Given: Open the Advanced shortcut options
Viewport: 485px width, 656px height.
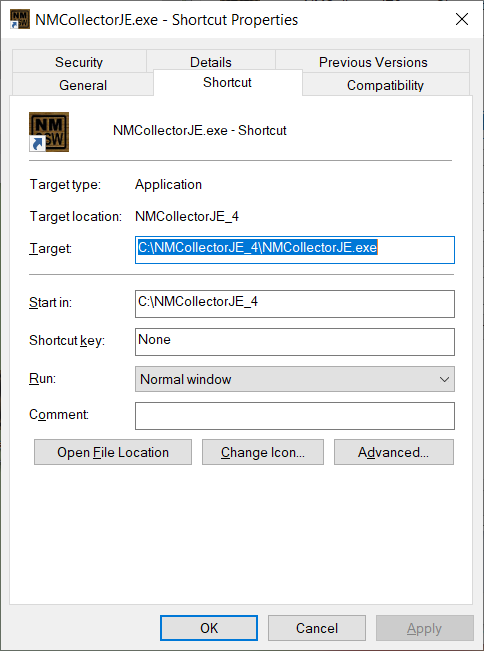Looking at the screenshot, I should [x=394, y=452].
